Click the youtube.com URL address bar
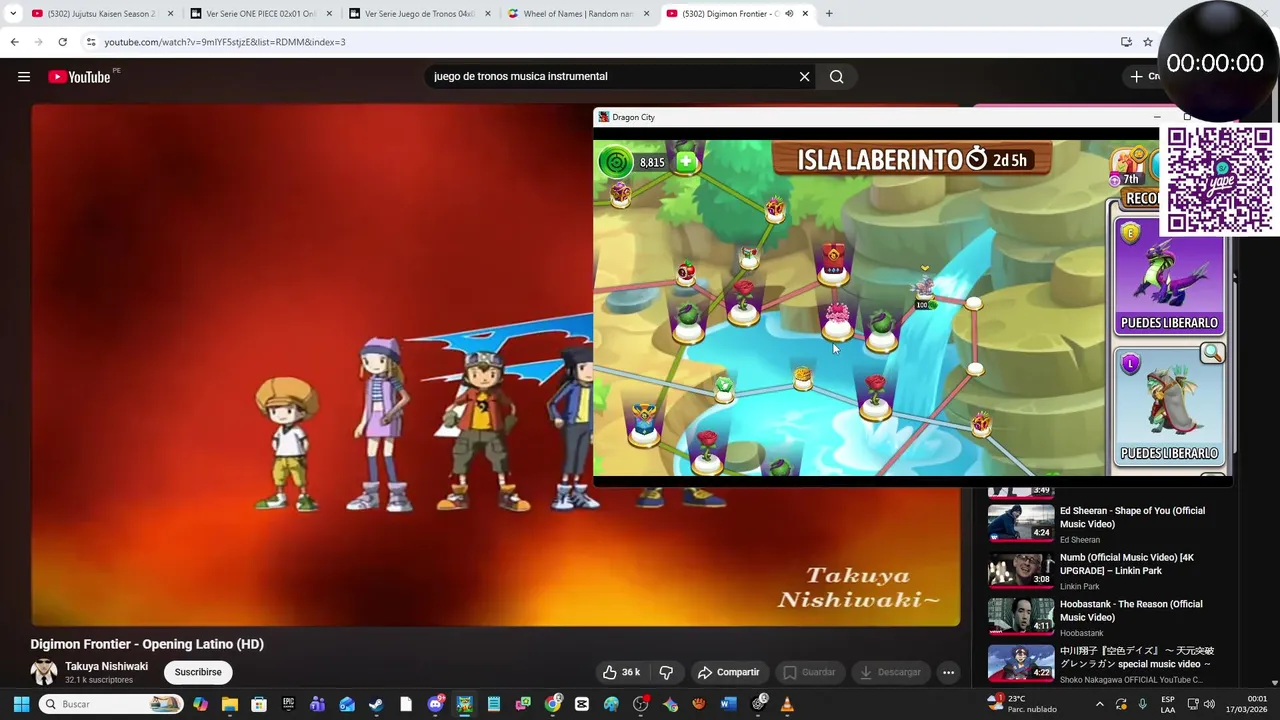Image resolution: width=1280 pixels, height=720 pixels. 225,42
